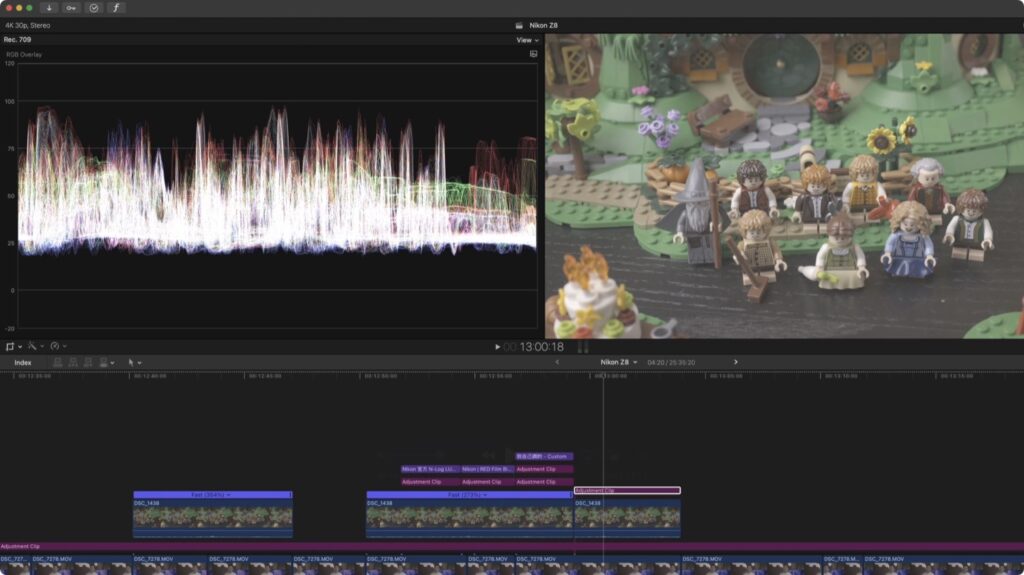Click the 04:20 / 25:35:20 duration text
Viewport: 1024px width, 575px height.
(671, 363)
